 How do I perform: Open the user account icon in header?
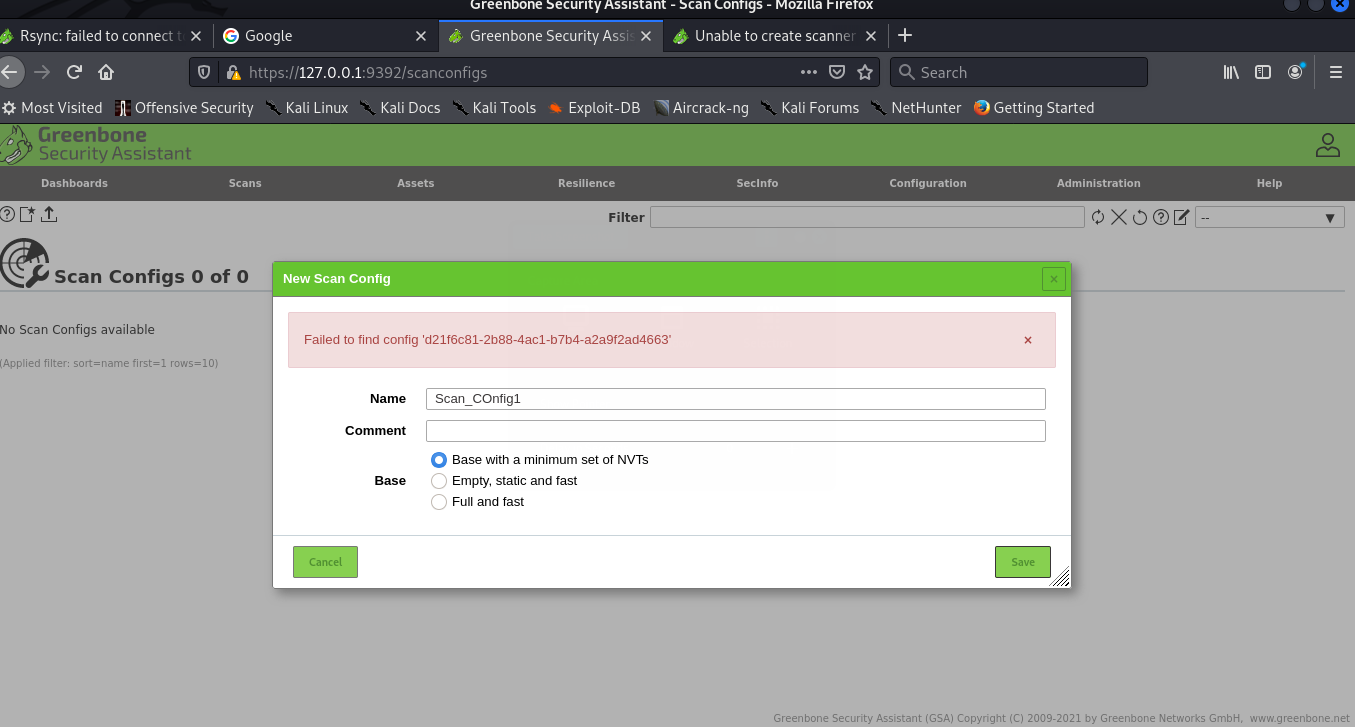point(1327,145)
